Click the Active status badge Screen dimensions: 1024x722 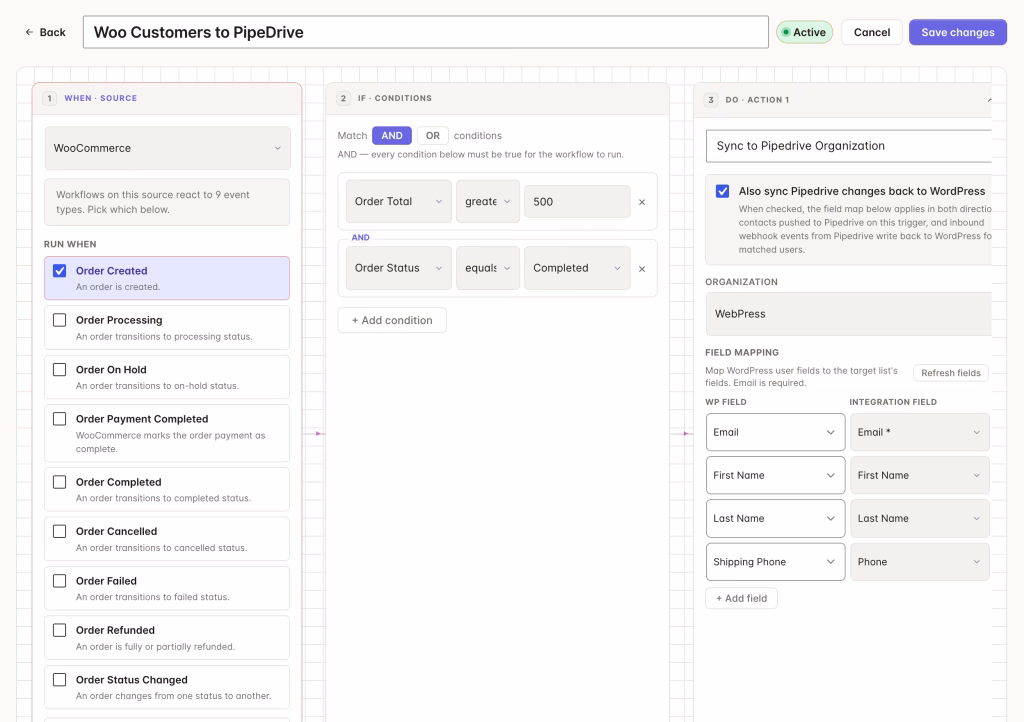pyautogui.click(x=804, y=32)
